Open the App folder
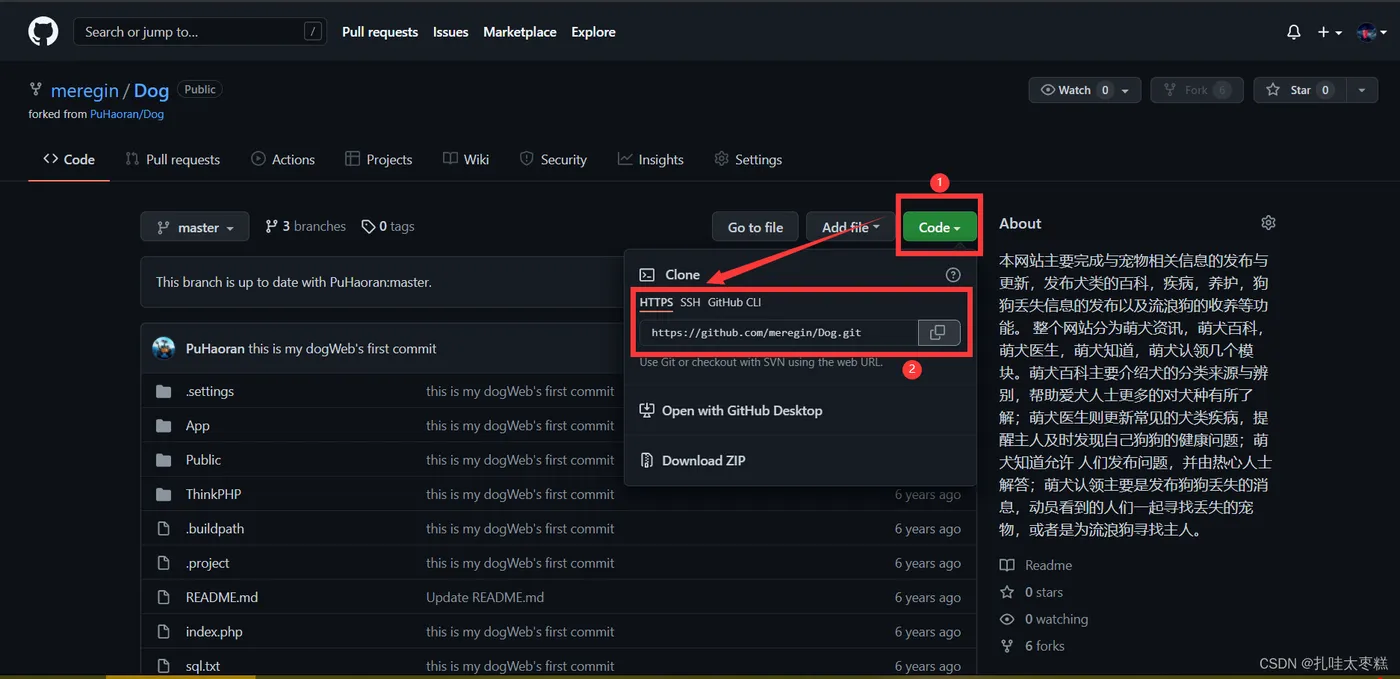Image resolution: width=1400 pixels, height=679 pixels. pyautogui.click(x=198, y=426)
